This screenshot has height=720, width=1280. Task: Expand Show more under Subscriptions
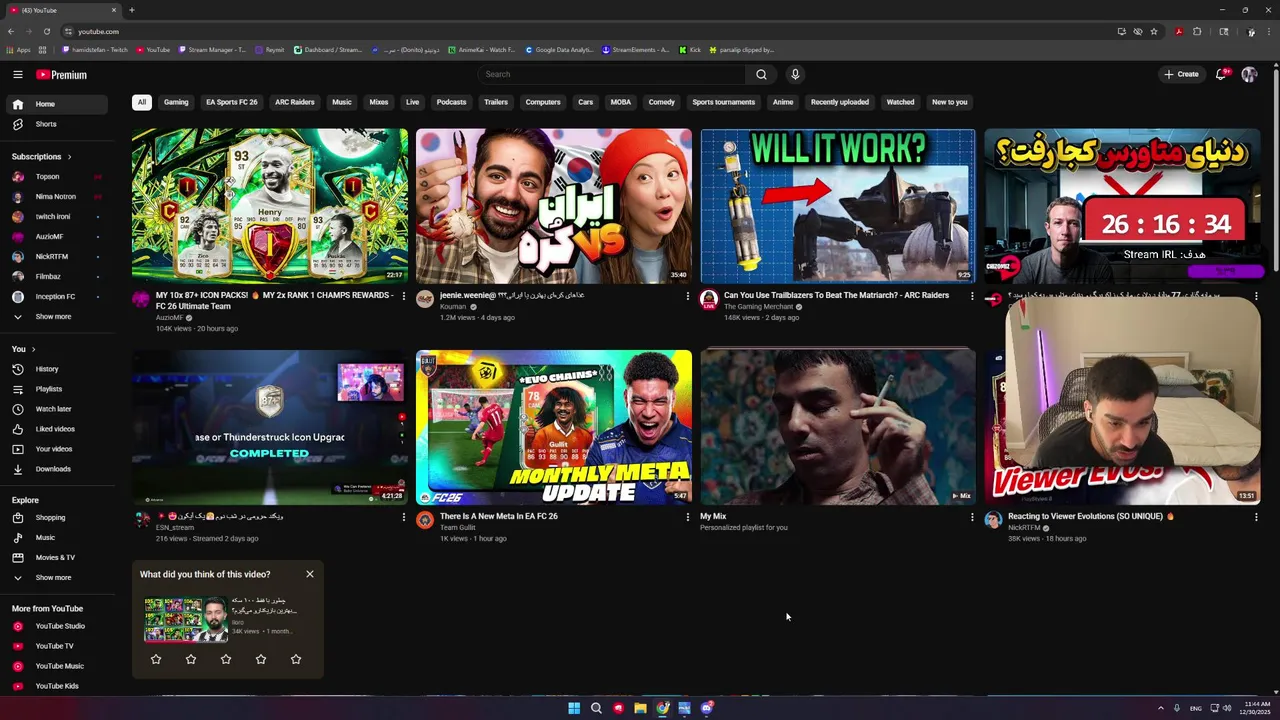coord(54,317)
